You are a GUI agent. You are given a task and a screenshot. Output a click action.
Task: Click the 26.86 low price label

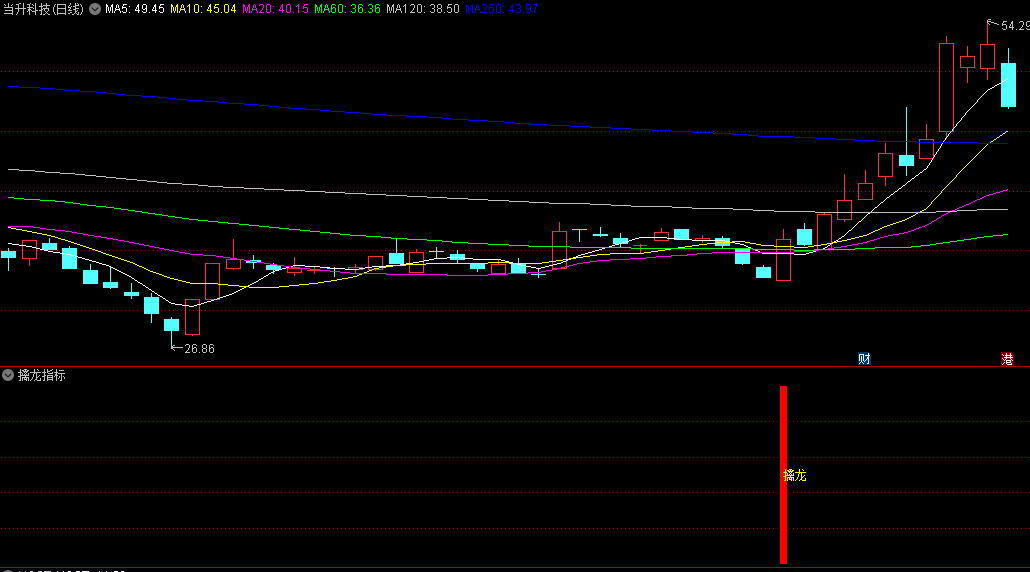point(199,349)
